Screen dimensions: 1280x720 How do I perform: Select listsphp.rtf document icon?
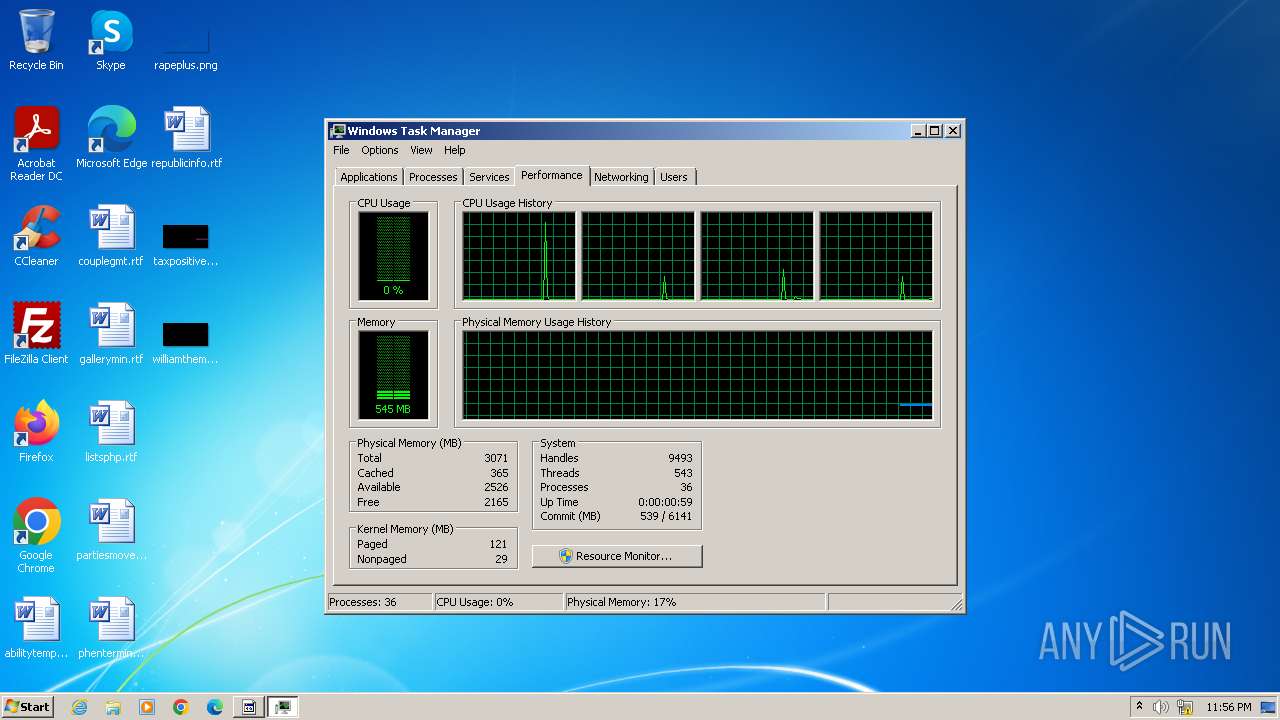pos(111,432)
